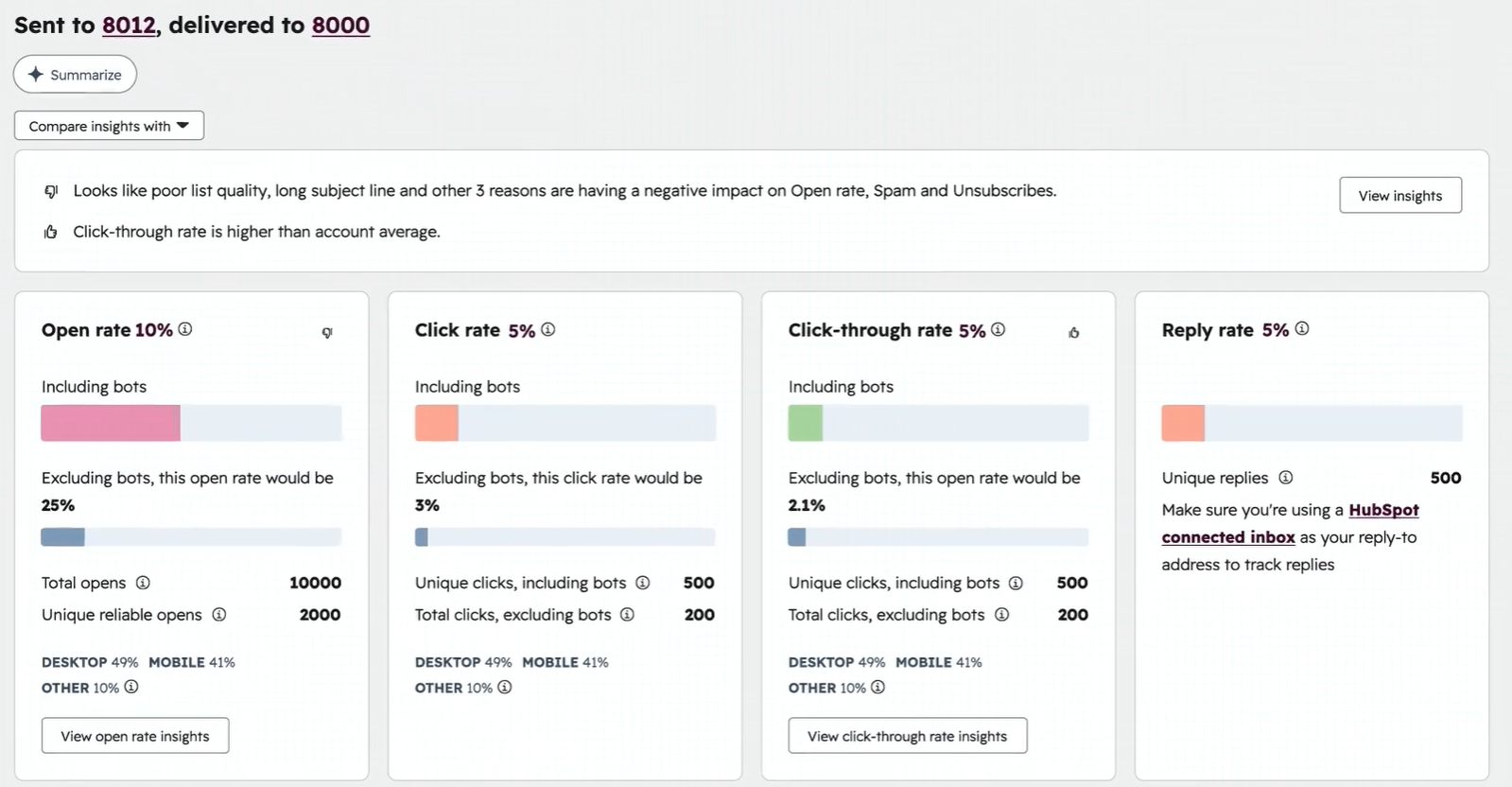This screenshot has height=787, width=1512.
Task: Click the info icon beside Open rate 10%
Action: coord(185,329)
